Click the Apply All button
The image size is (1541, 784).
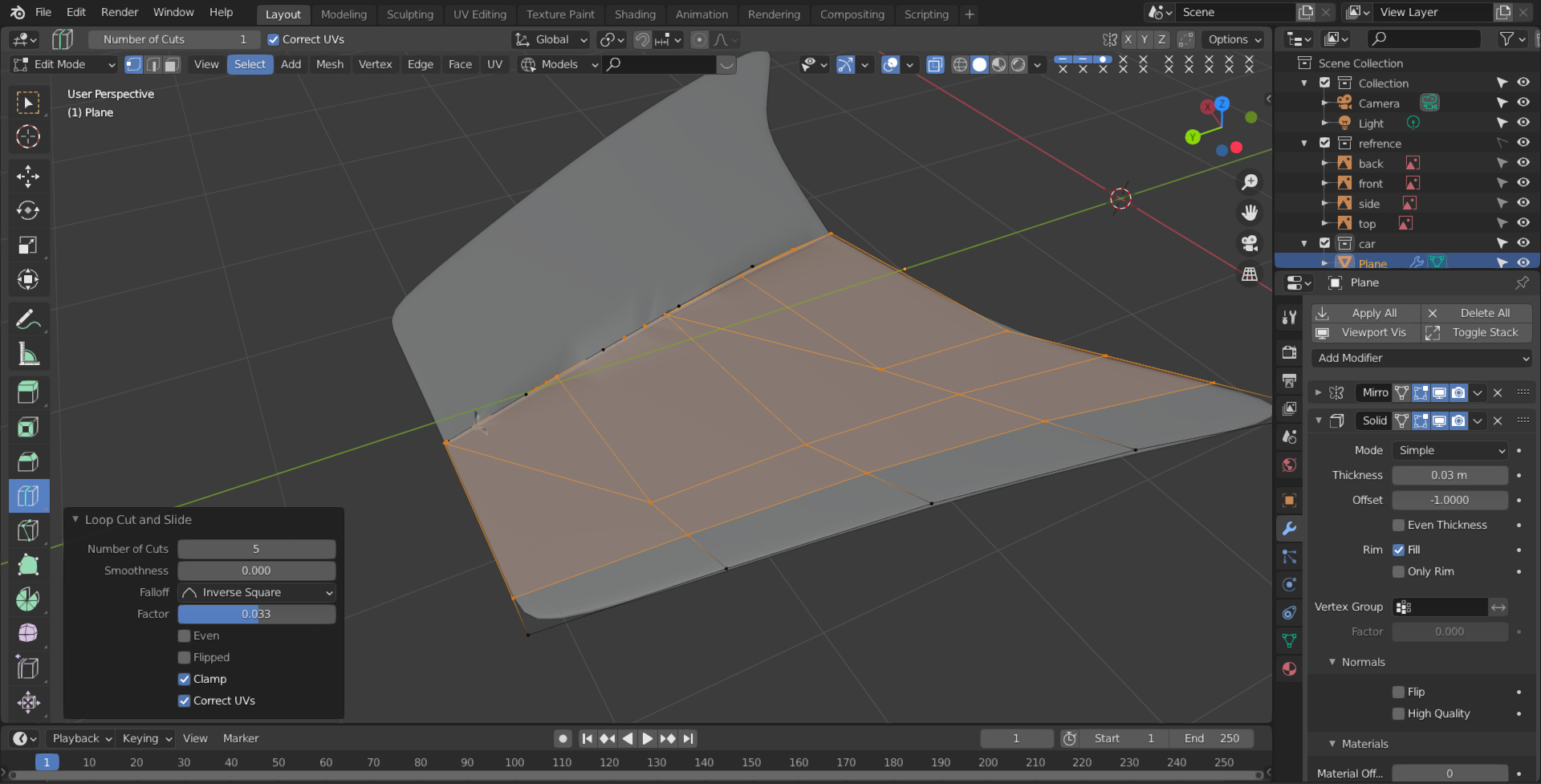(1366, 313)
